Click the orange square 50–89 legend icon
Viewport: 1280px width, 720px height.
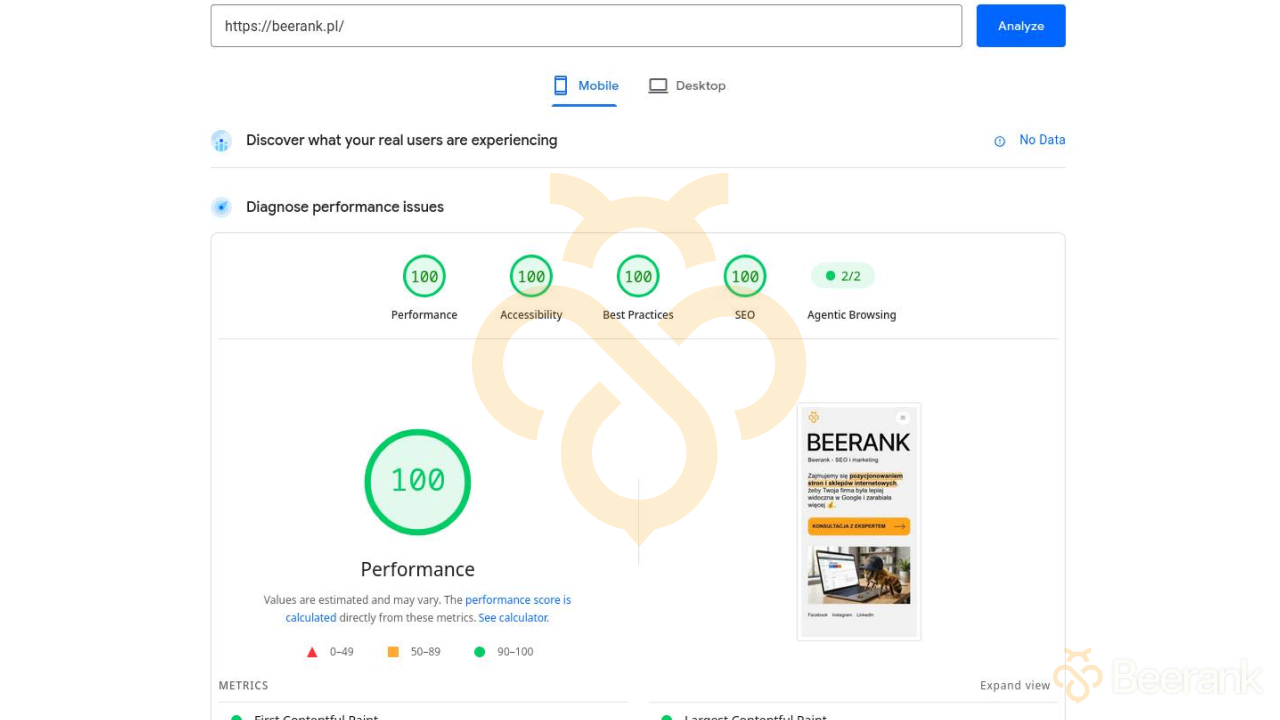coord(393,652)
